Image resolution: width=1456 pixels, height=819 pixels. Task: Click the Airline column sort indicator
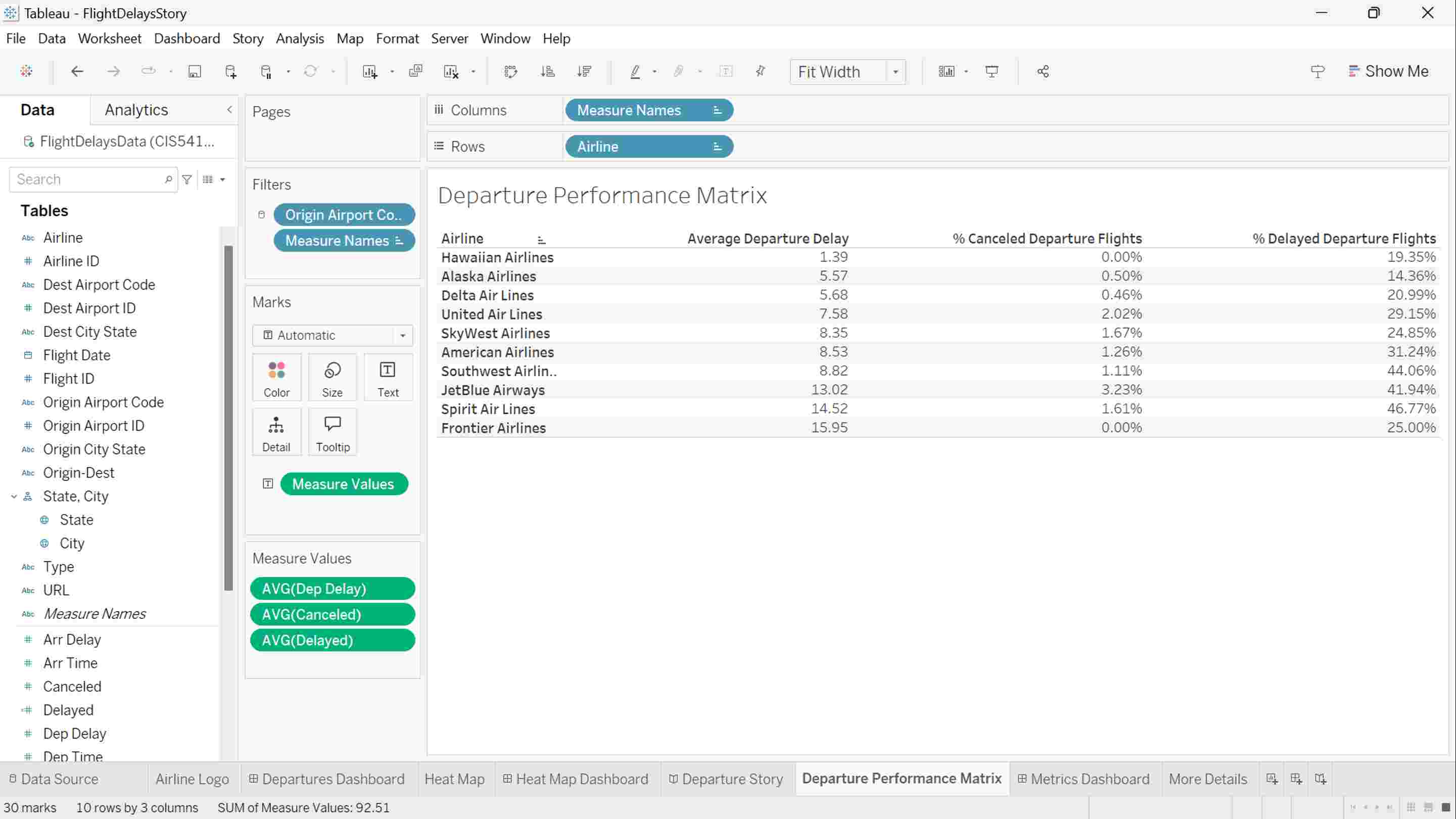tap(541, 240)
